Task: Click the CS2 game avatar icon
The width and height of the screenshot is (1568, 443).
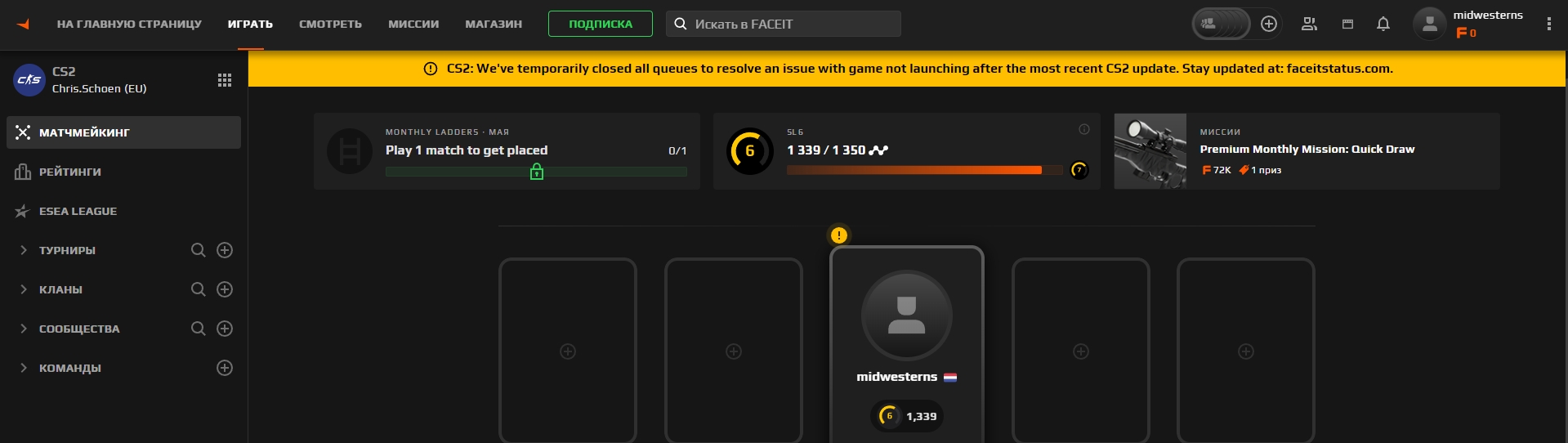Action: point(29,80)
